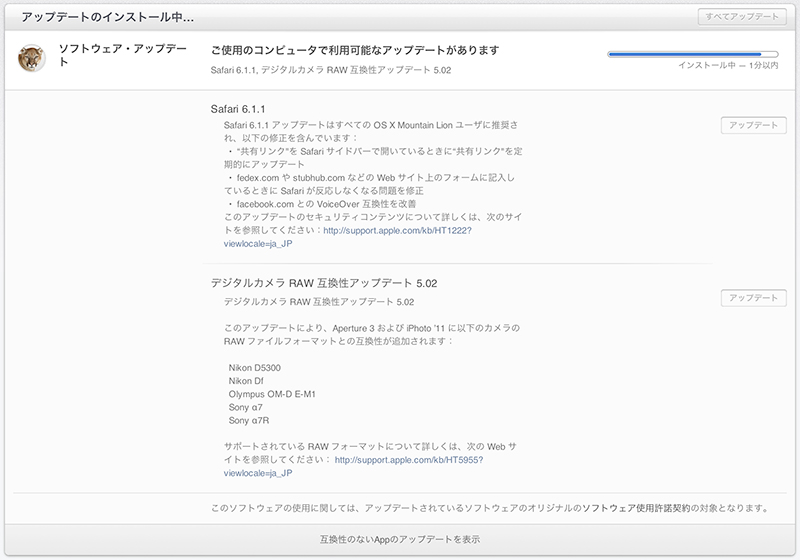Image resolution: width=800 pixels, height=560 pixels.
Task: Click デジタルカメラ RAW 互換性アップデート 5.02 heading
Action: [324, 284]
